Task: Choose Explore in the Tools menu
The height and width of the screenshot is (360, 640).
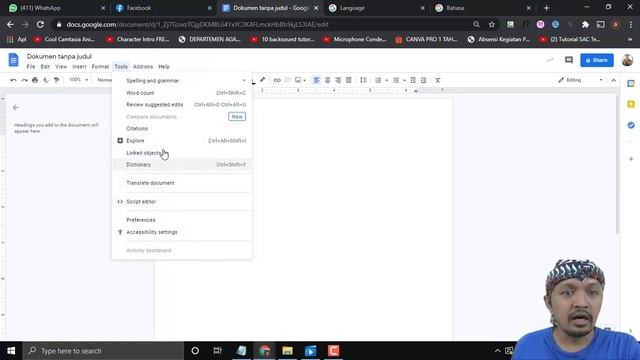Action: (182, 141)
